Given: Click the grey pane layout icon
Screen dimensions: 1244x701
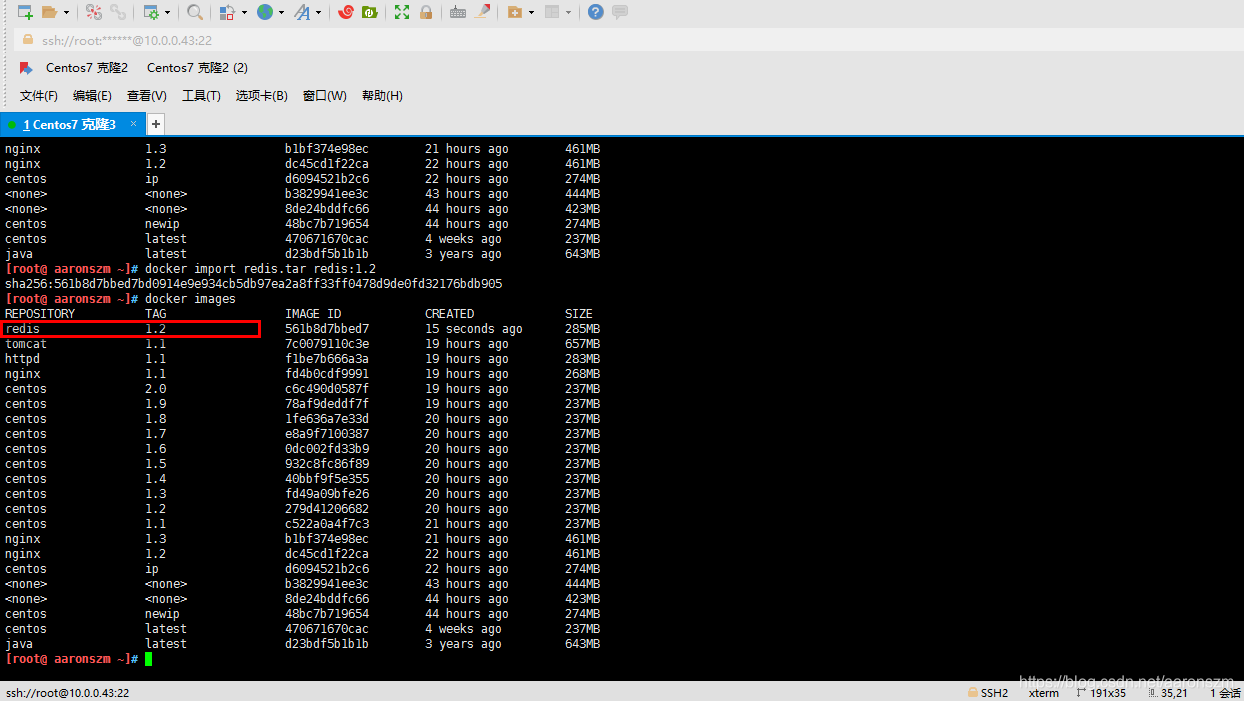Looking at the screenshot, I should tap(552, 12).
